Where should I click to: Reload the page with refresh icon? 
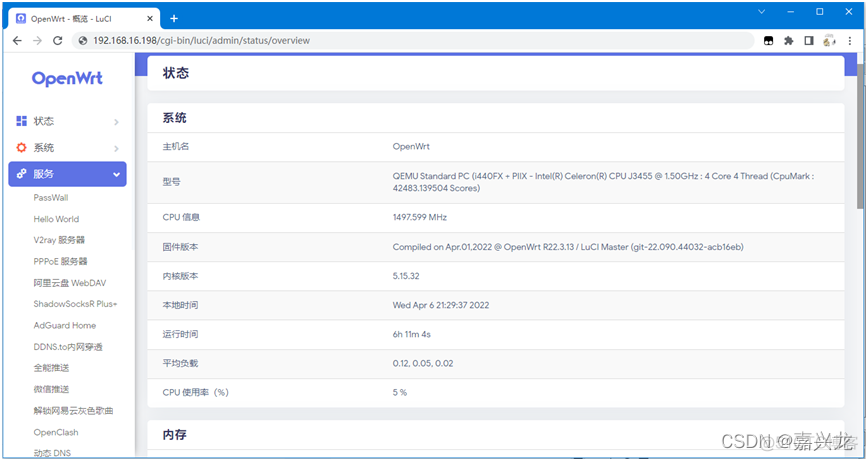(x=58, y=40)
